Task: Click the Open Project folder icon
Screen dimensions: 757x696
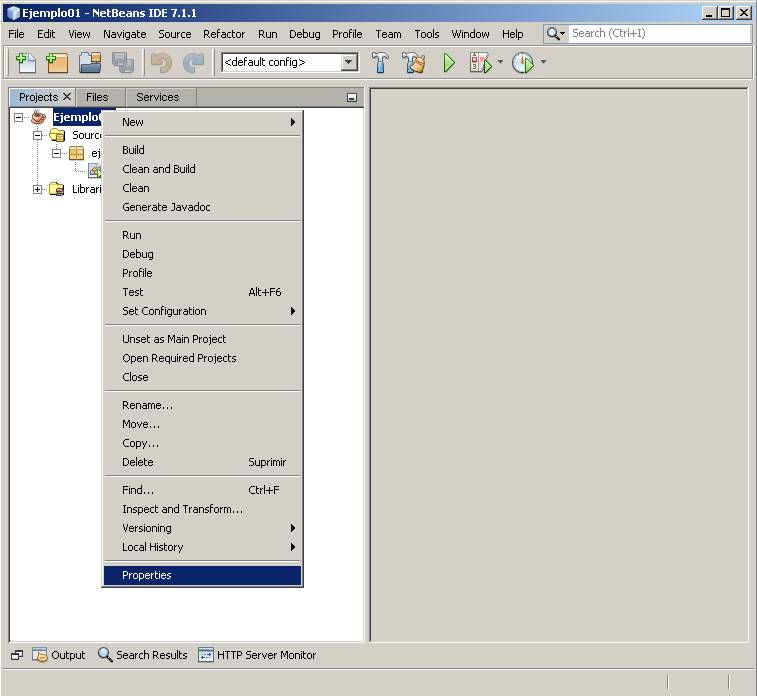Action: coord(90,63)
